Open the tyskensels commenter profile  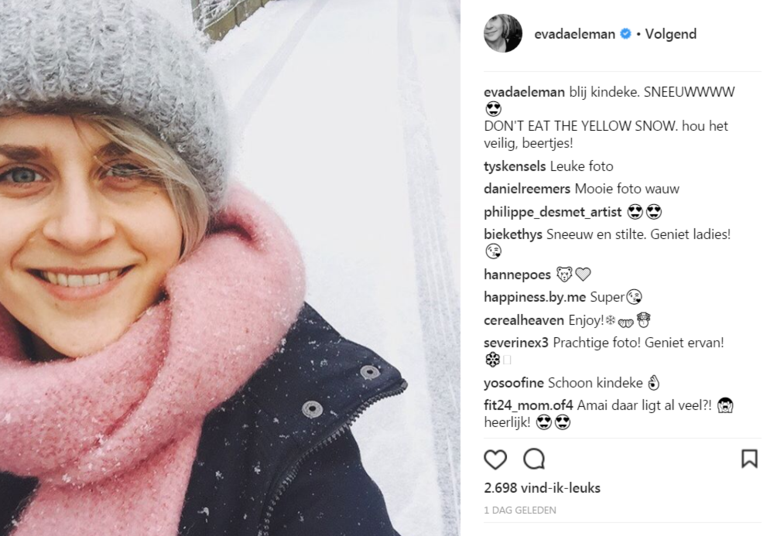coord(514,166)
